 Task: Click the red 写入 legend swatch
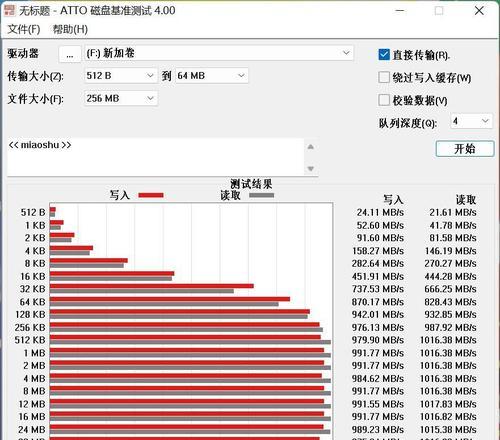pyautogui.click(x=151, y=195)
